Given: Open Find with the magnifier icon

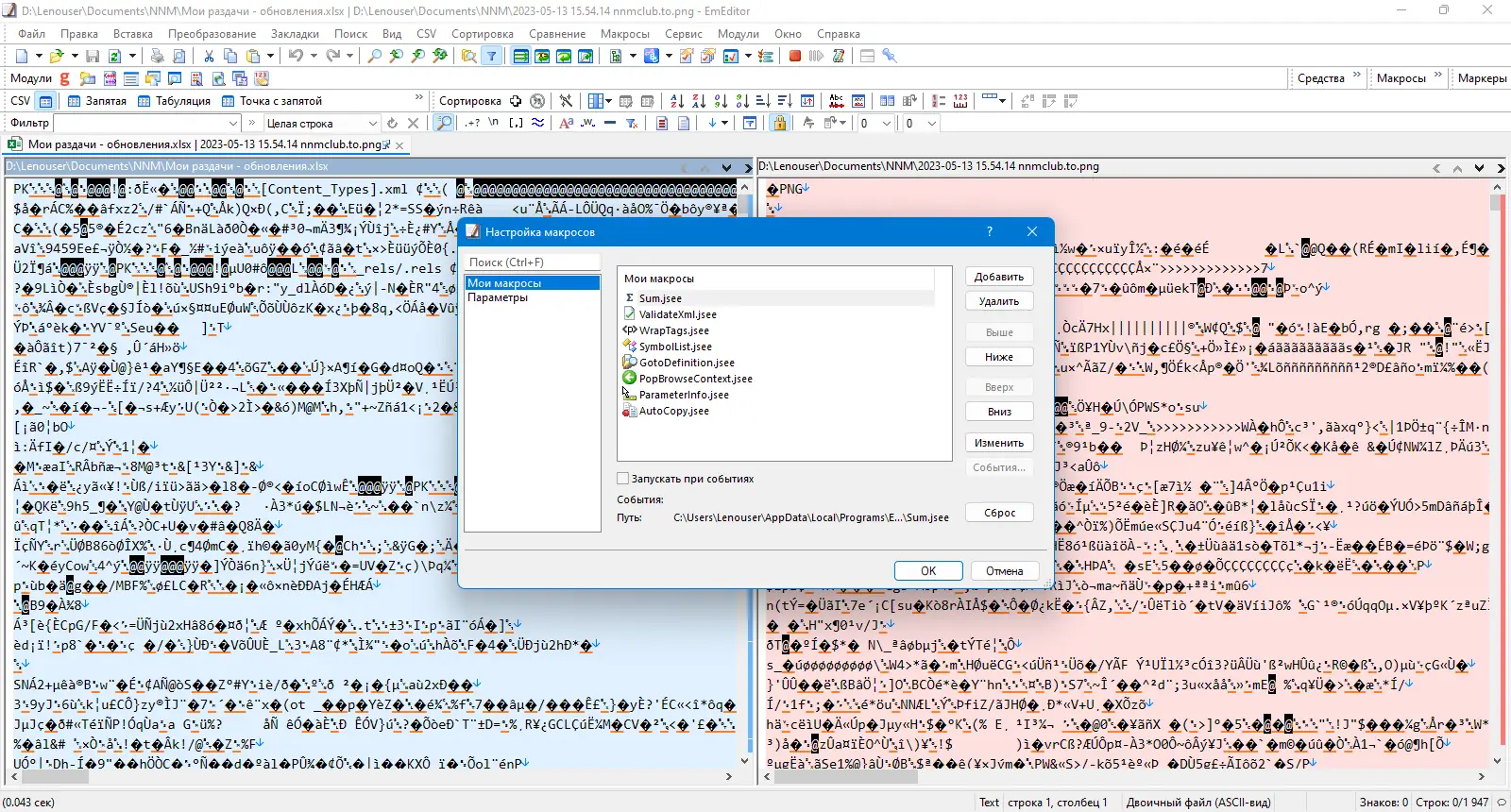Looking at the screenshot, I should click(x=375, y=57).
